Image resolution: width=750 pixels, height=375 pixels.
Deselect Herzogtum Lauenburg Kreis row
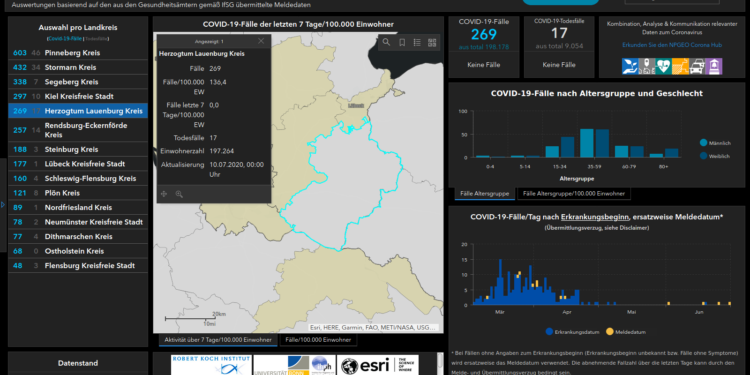78,111
